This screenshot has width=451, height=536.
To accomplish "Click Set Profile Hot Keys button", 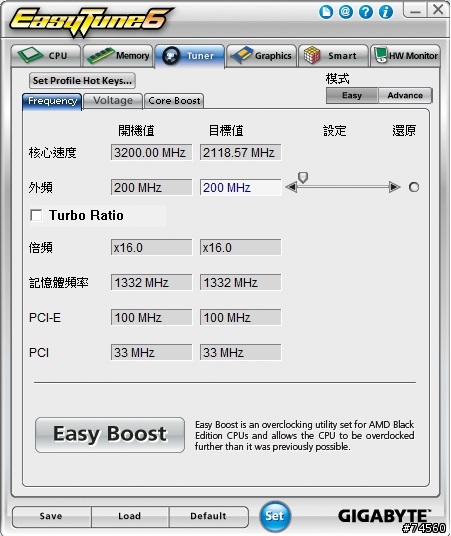I will point(82,81).
